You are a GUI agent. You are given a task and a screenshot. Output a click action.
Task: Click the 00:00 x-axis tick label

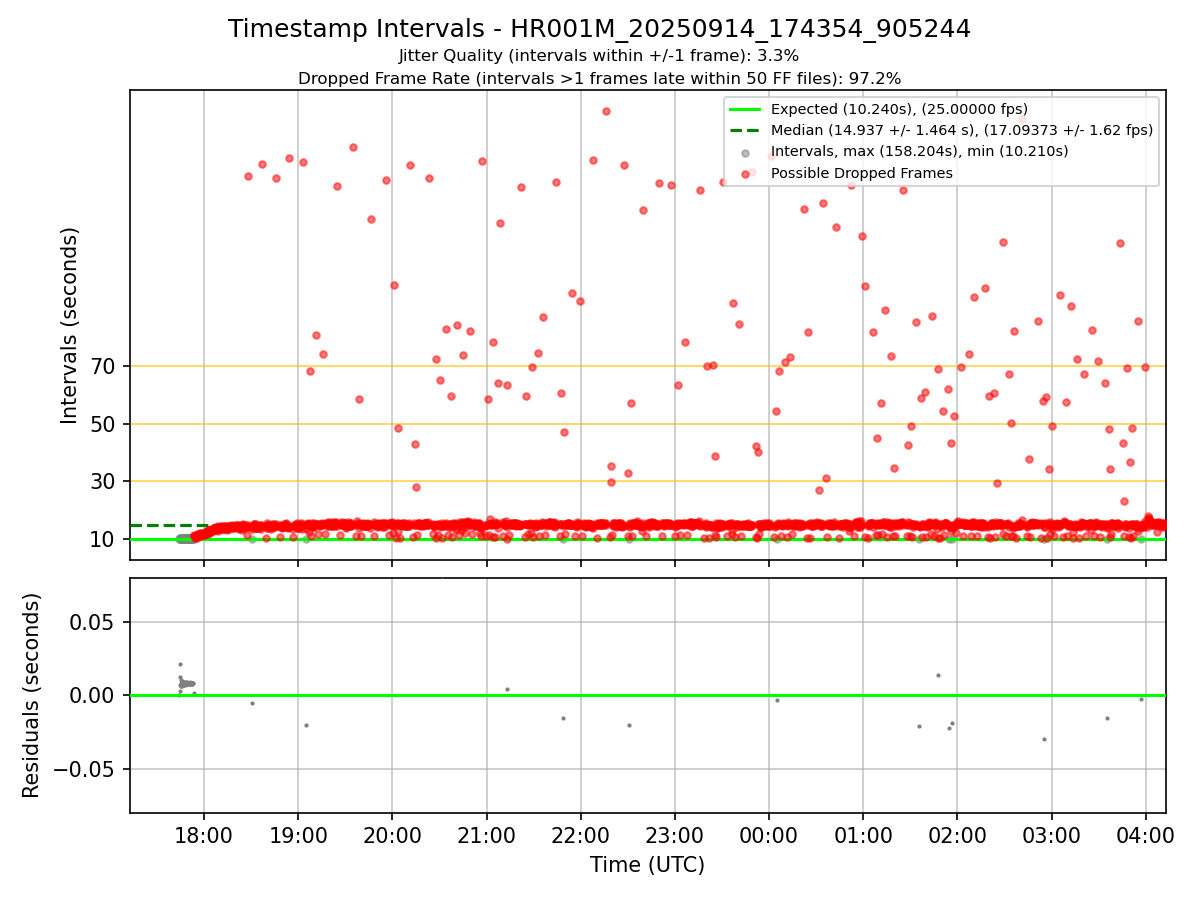(x=769, y=835)
